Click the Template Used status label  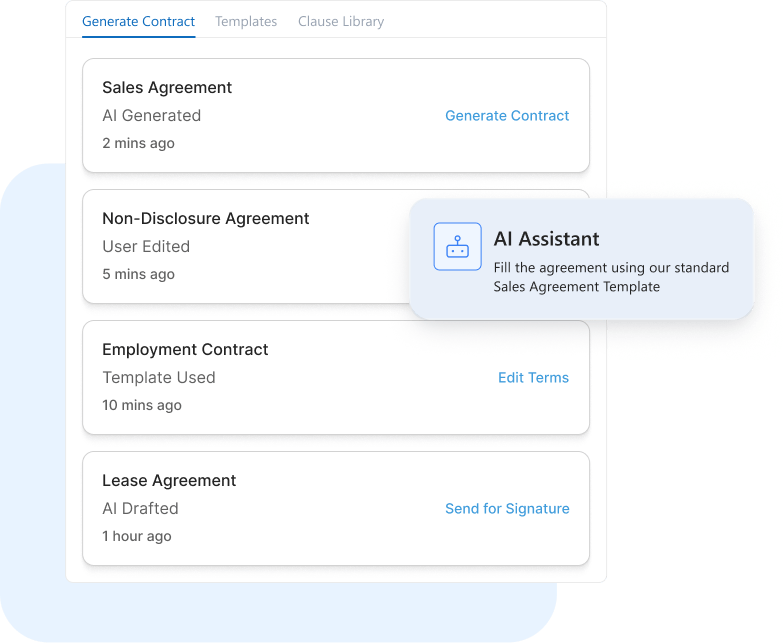(159, 378)
